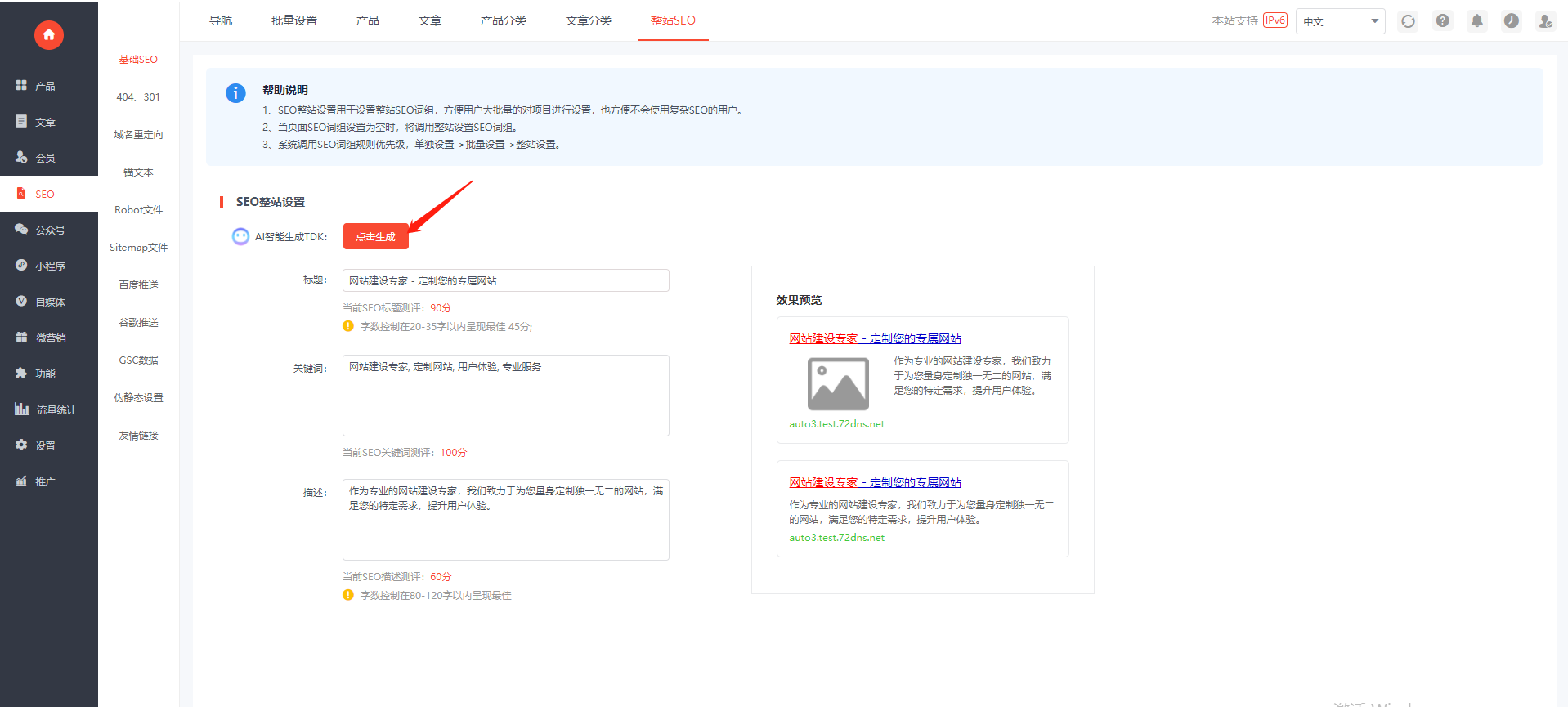Image resolution: width=1568 pixels, height=707 pixels.
Task: Switch to the 批量设置 tab
Action: (294, 20)
